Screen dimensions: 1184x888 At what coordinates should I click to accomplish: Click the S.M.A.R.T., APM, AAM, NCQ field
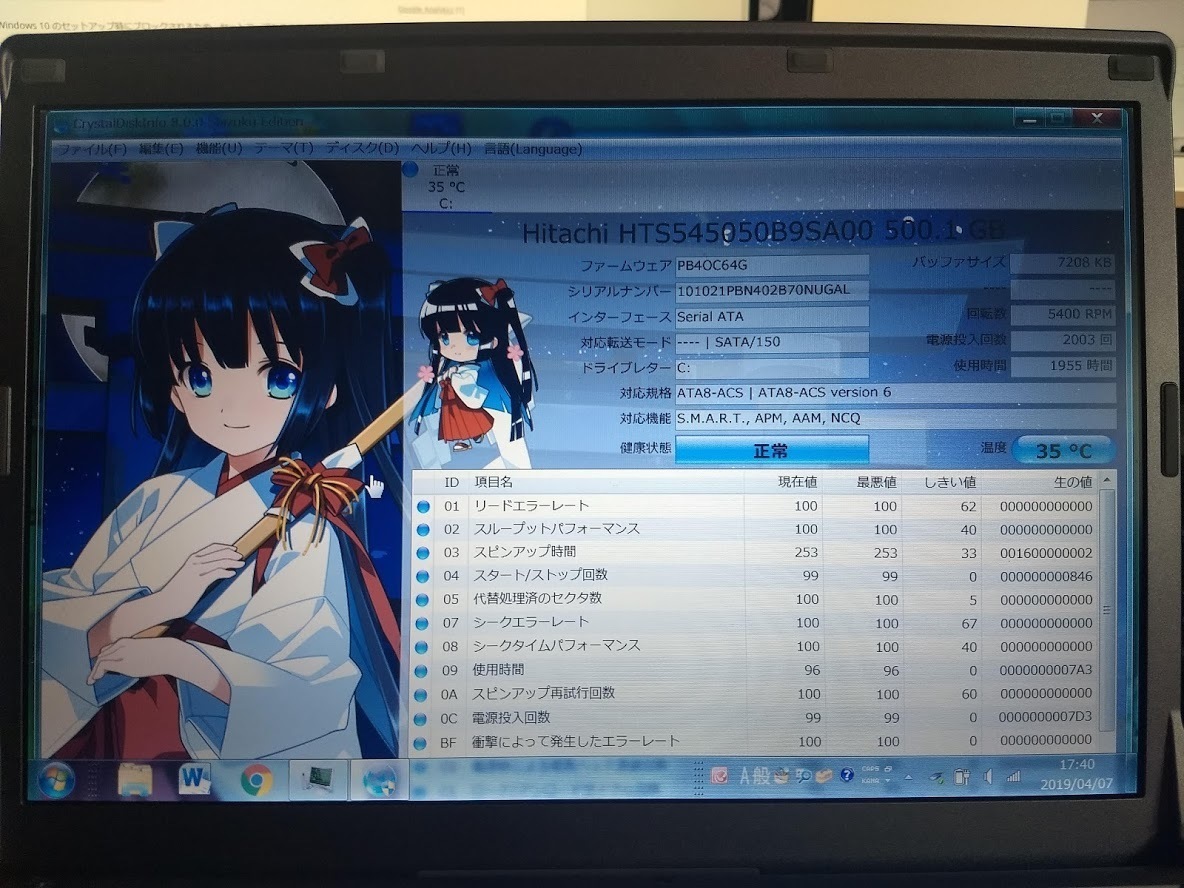pos(895,418)
